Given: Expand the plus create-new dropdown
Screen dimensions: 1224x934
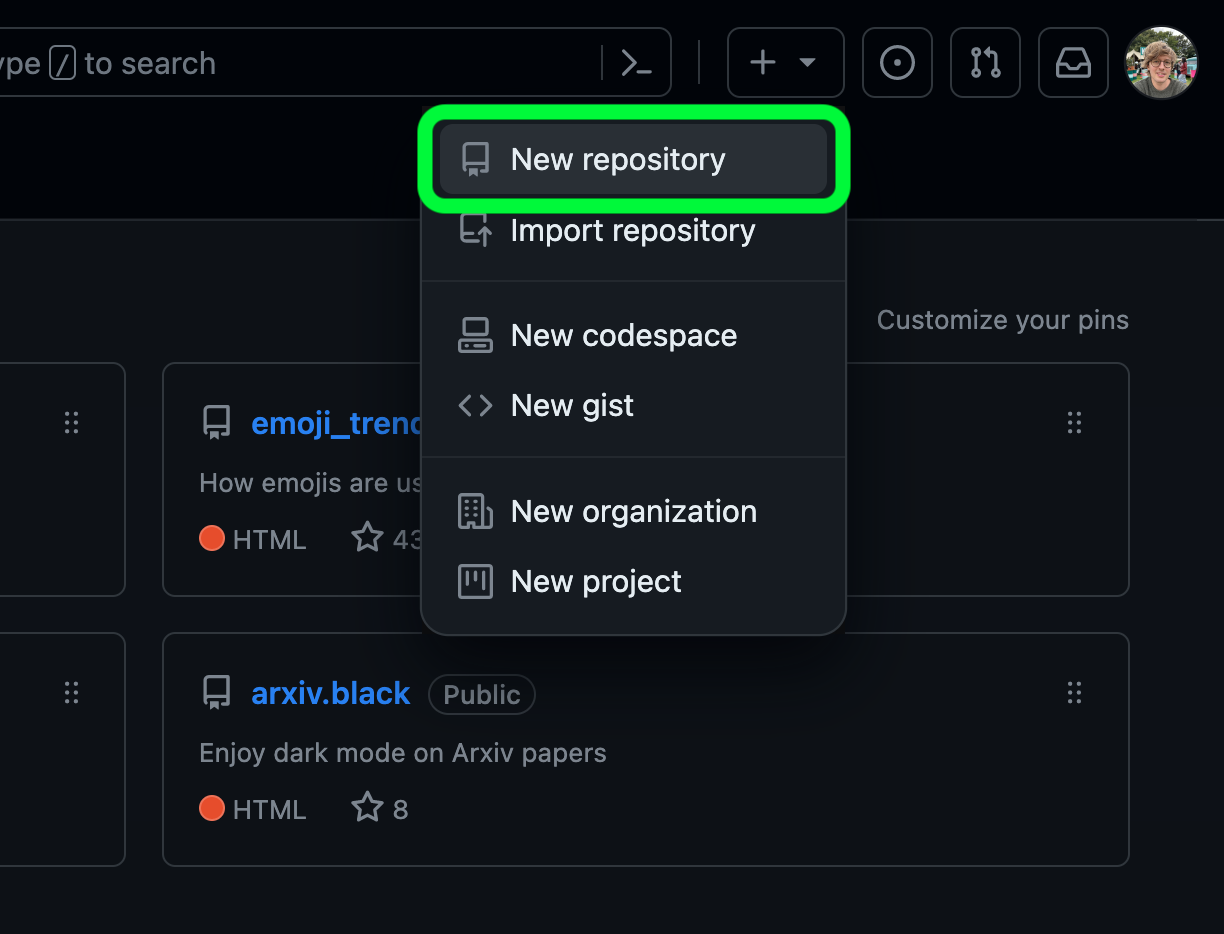Looking at the screenshot, I should coord(785,63).
